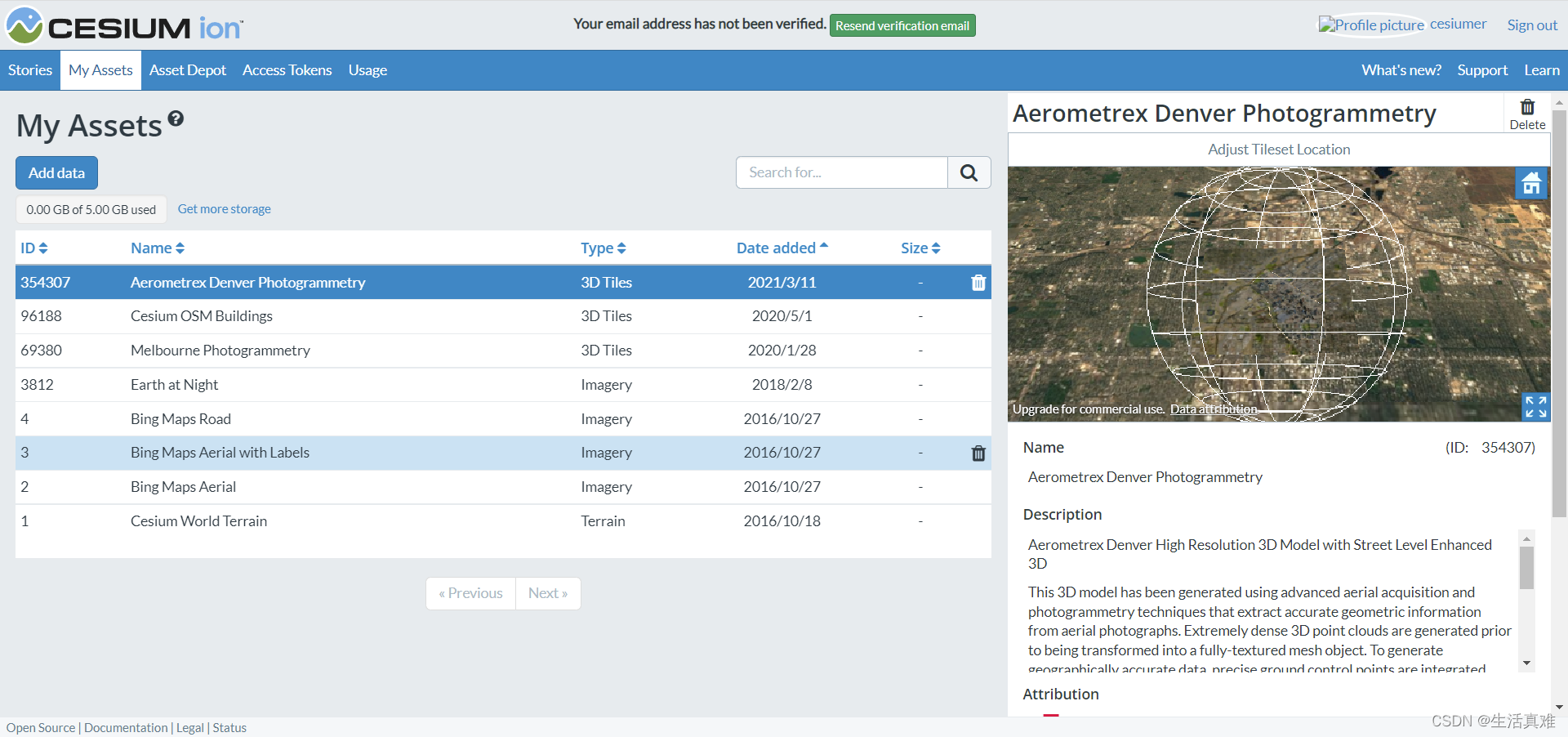The width and height of the screenshot is (1568, 737).
Task: Sort table by Name column
Action: click(x=158, y=248)
